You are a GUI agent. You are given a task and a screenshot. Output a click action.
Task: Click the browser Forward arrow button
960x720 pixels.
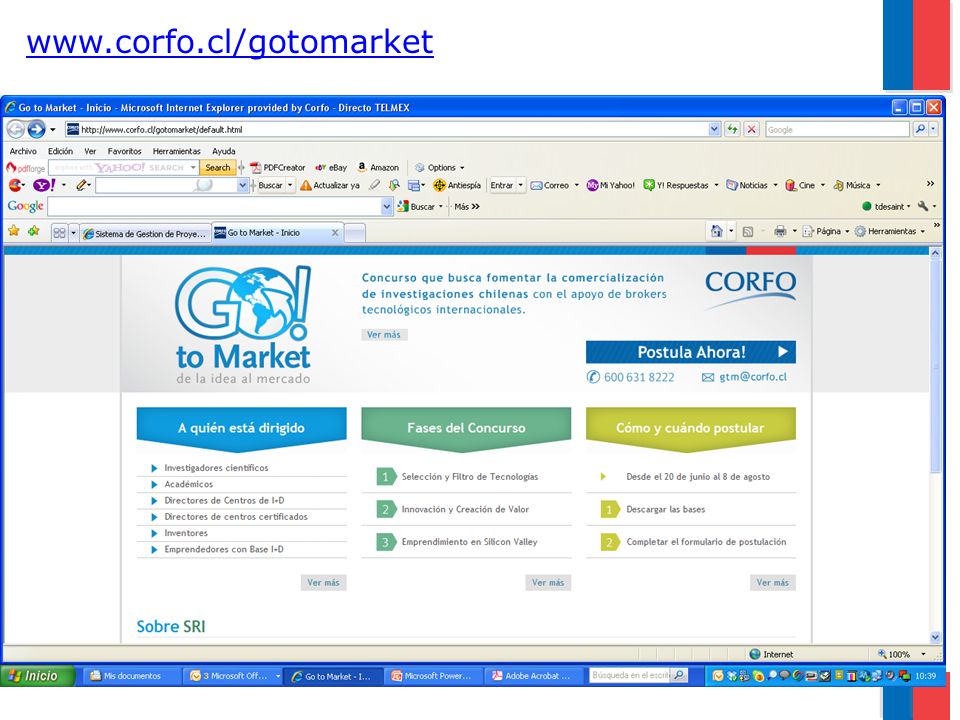pos(36,129)
